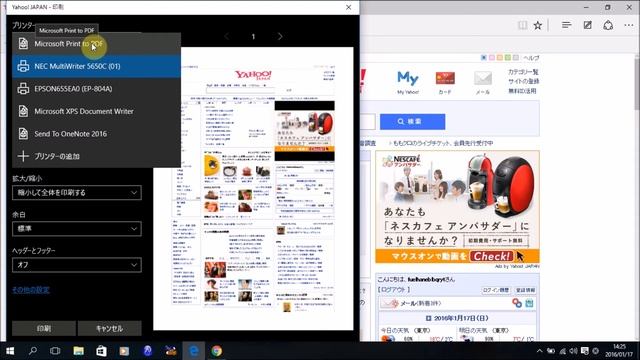
Task: Select Microsoft Print to PDF printer
Action: [96, 44]
